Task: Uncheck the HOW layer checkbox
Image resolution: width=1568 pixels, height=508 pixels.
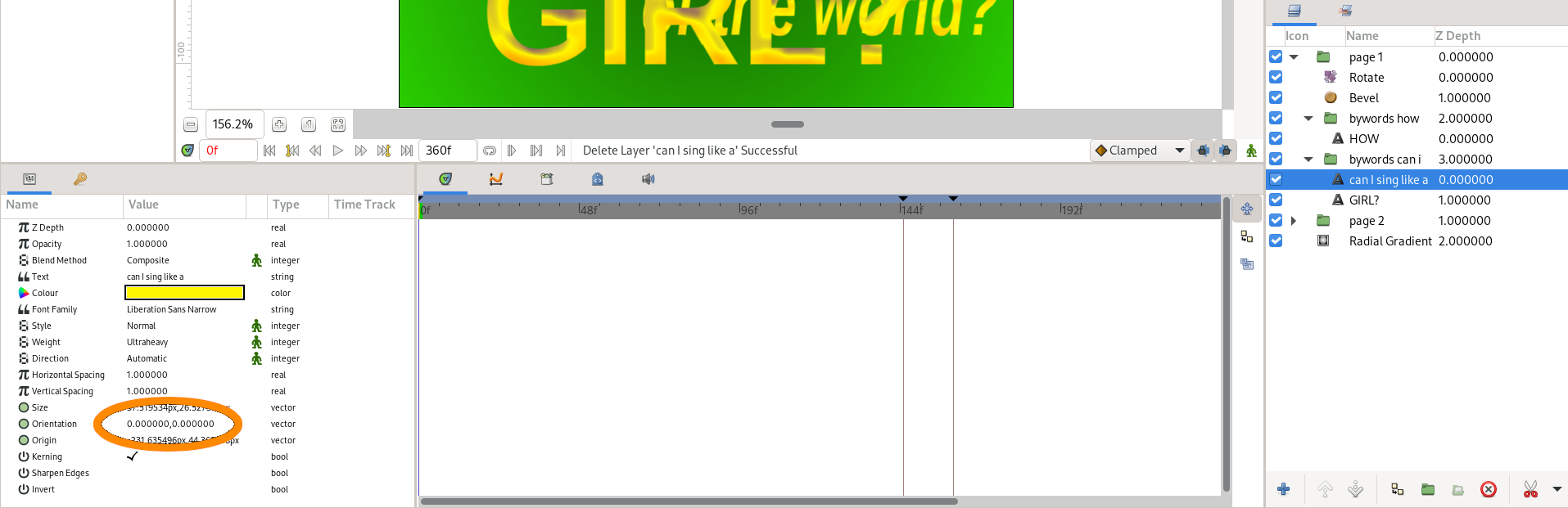Action: [1276, 138]
